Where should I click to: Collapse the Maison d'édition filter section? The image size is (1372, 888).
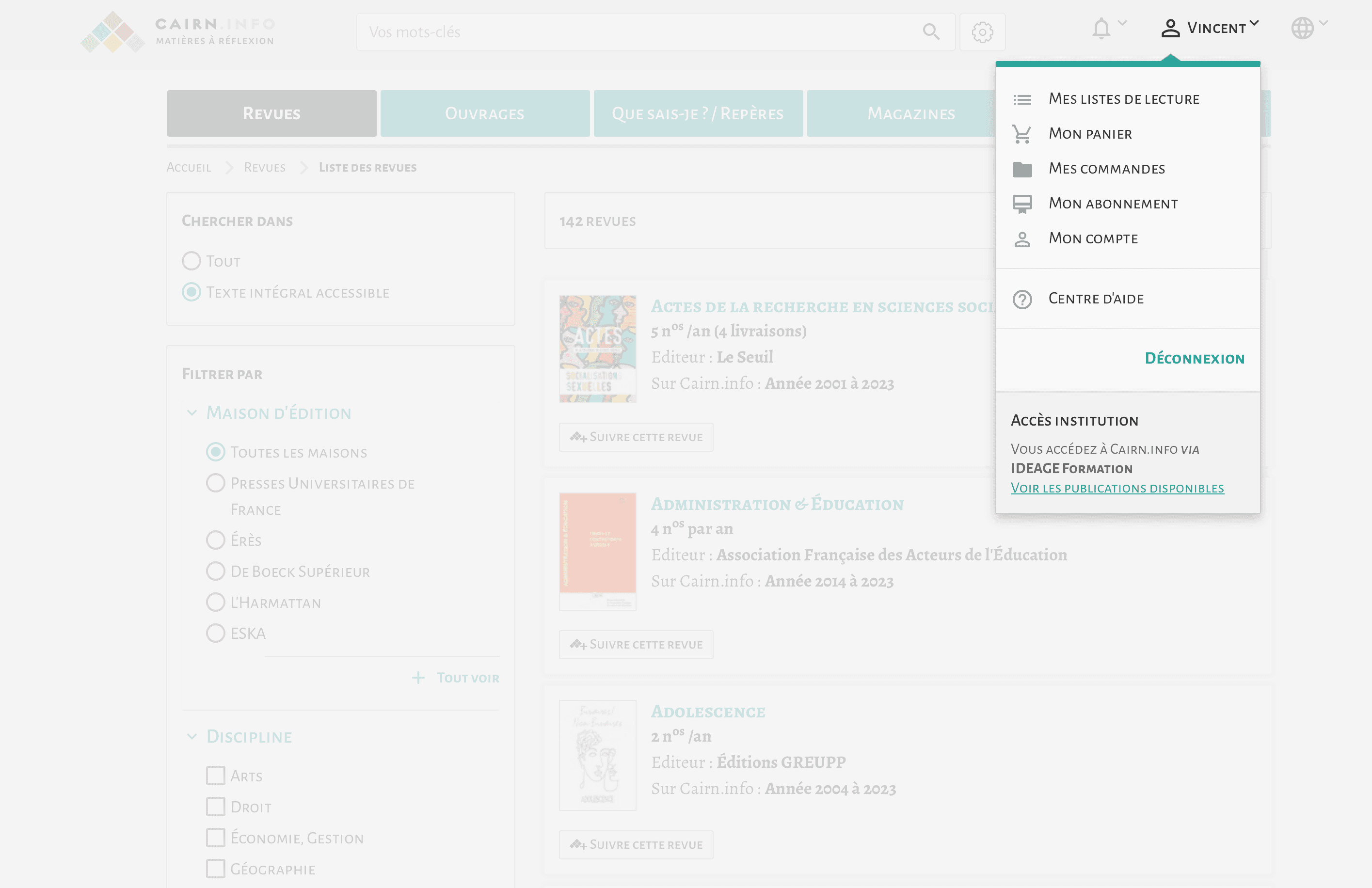(x=192, y=412)
